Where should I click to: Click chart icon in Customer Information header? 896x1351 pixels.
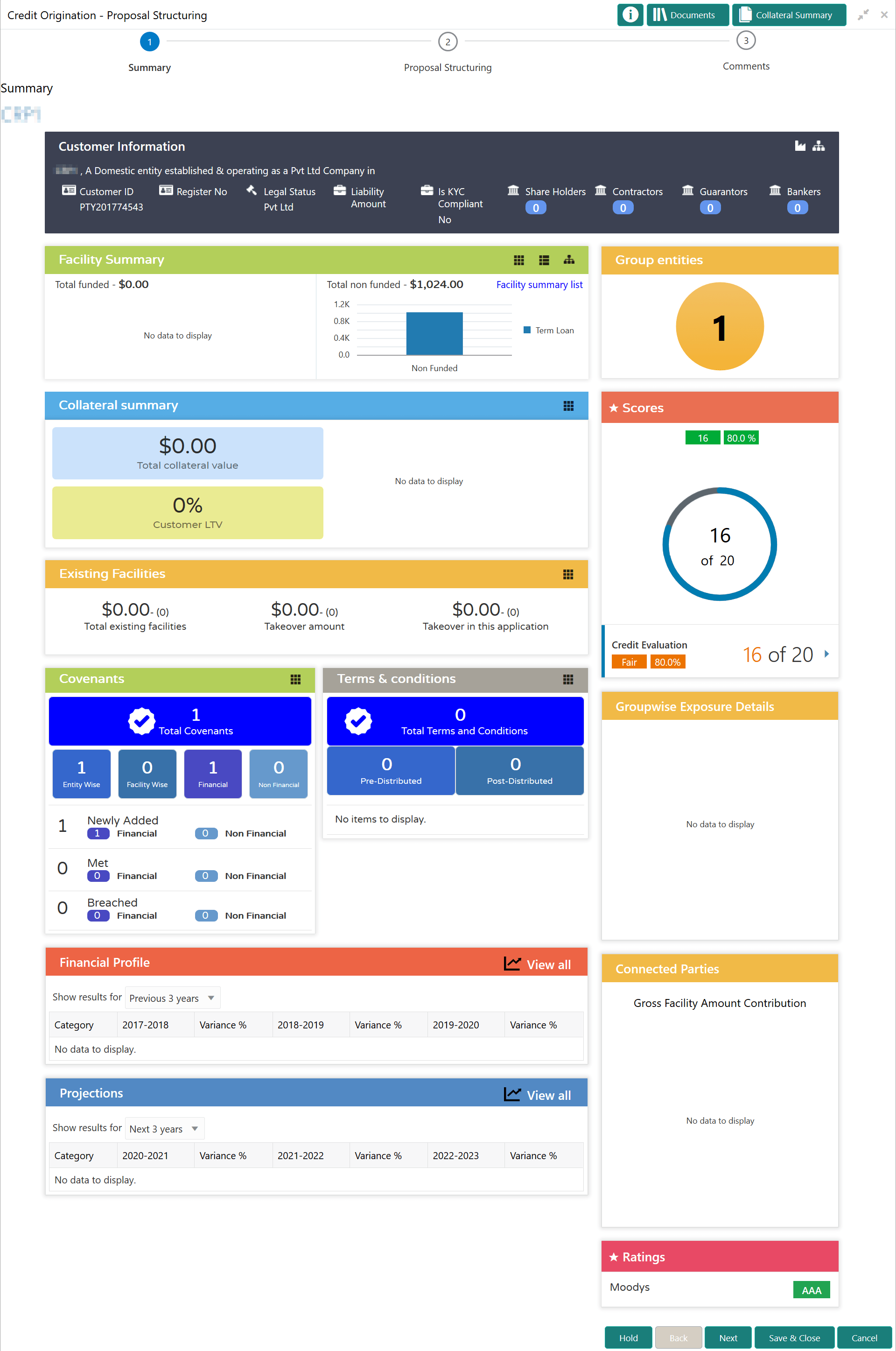(x=800, y=146)
